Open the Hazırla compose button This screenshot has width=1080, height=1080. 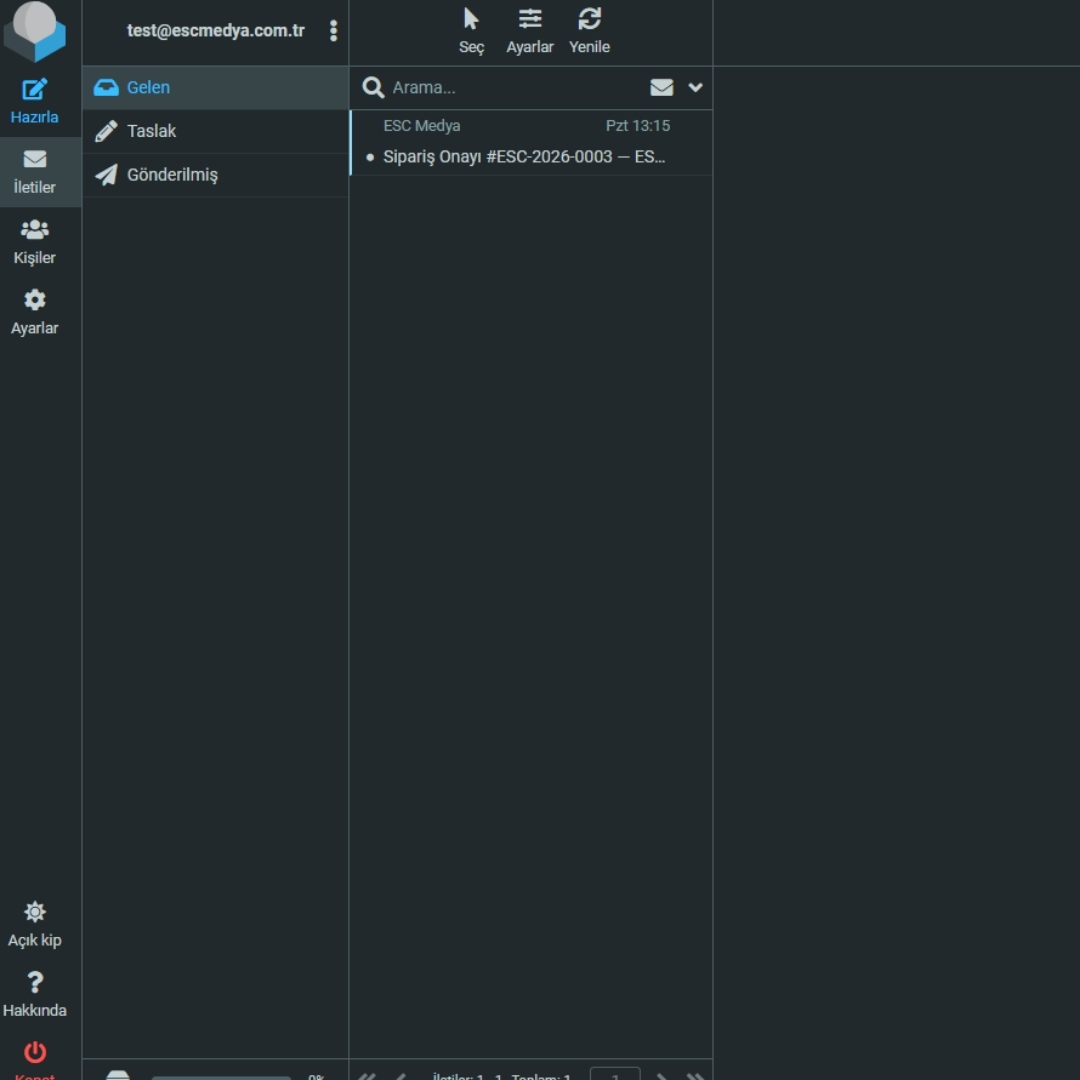(35, 101)
